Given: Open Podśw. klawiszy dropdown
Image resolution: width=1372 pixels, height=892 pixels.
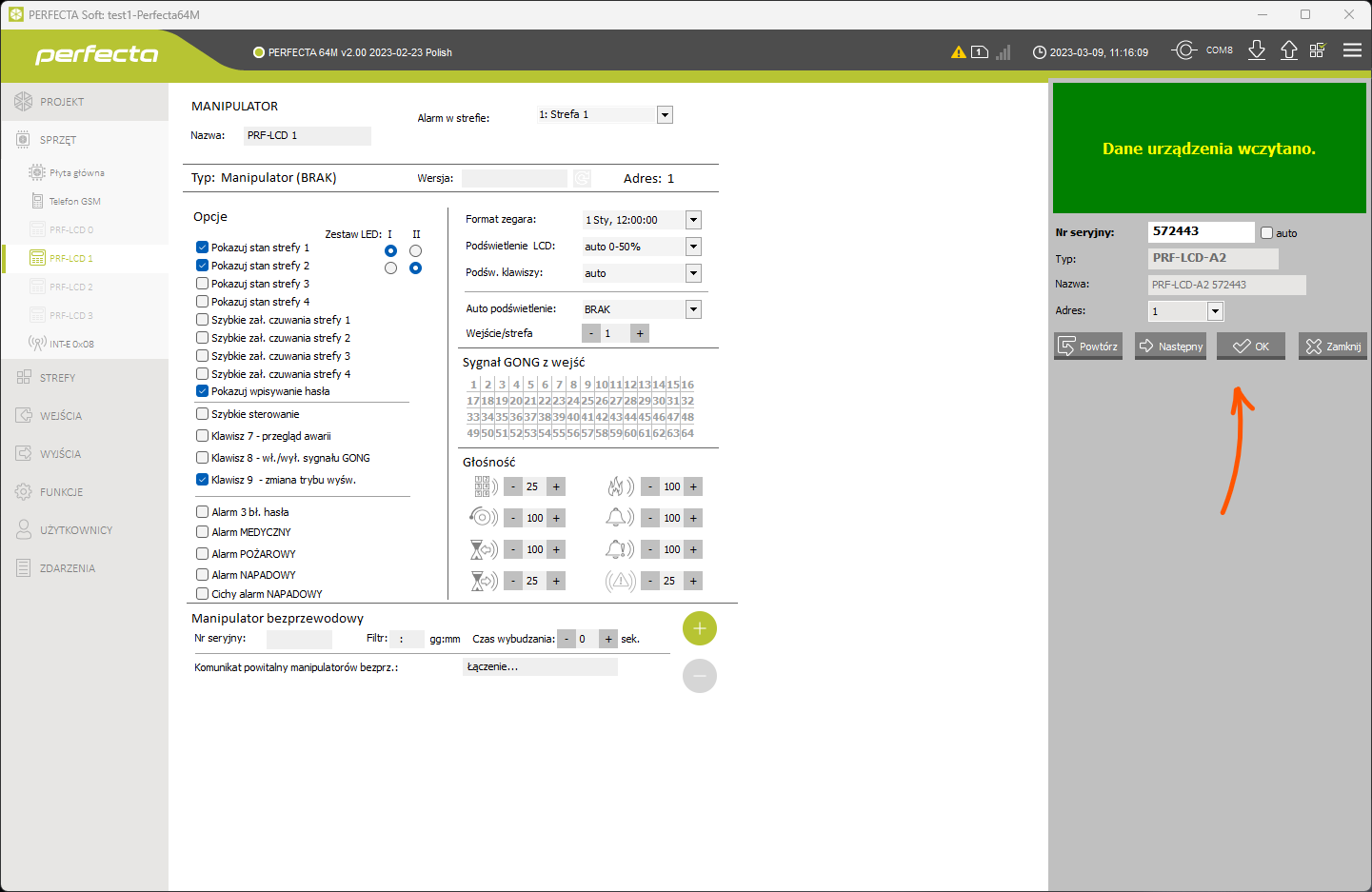Looking at the screenshot, I should [693, 273].
